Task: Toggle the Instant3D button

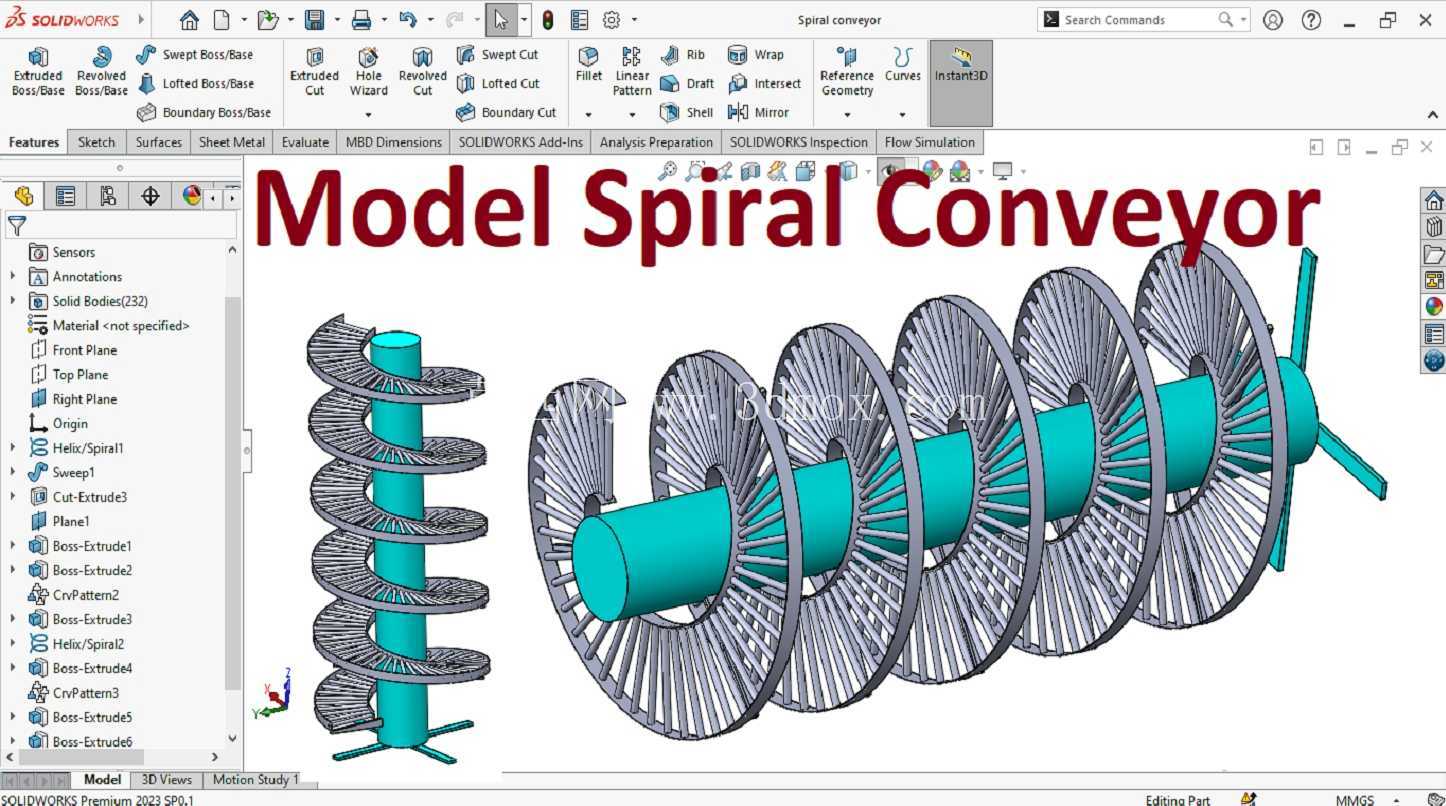Action: (961, 83)
